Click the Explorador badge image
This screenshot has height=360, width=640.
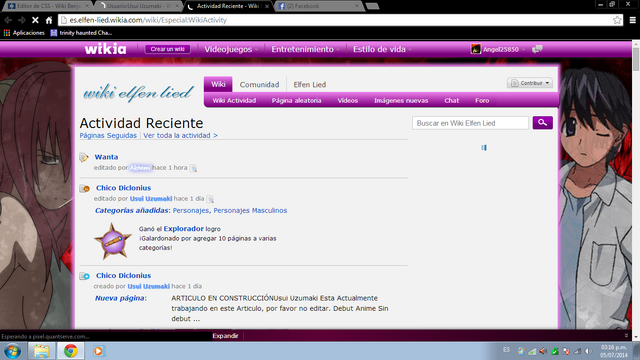(x=113, y=241)
